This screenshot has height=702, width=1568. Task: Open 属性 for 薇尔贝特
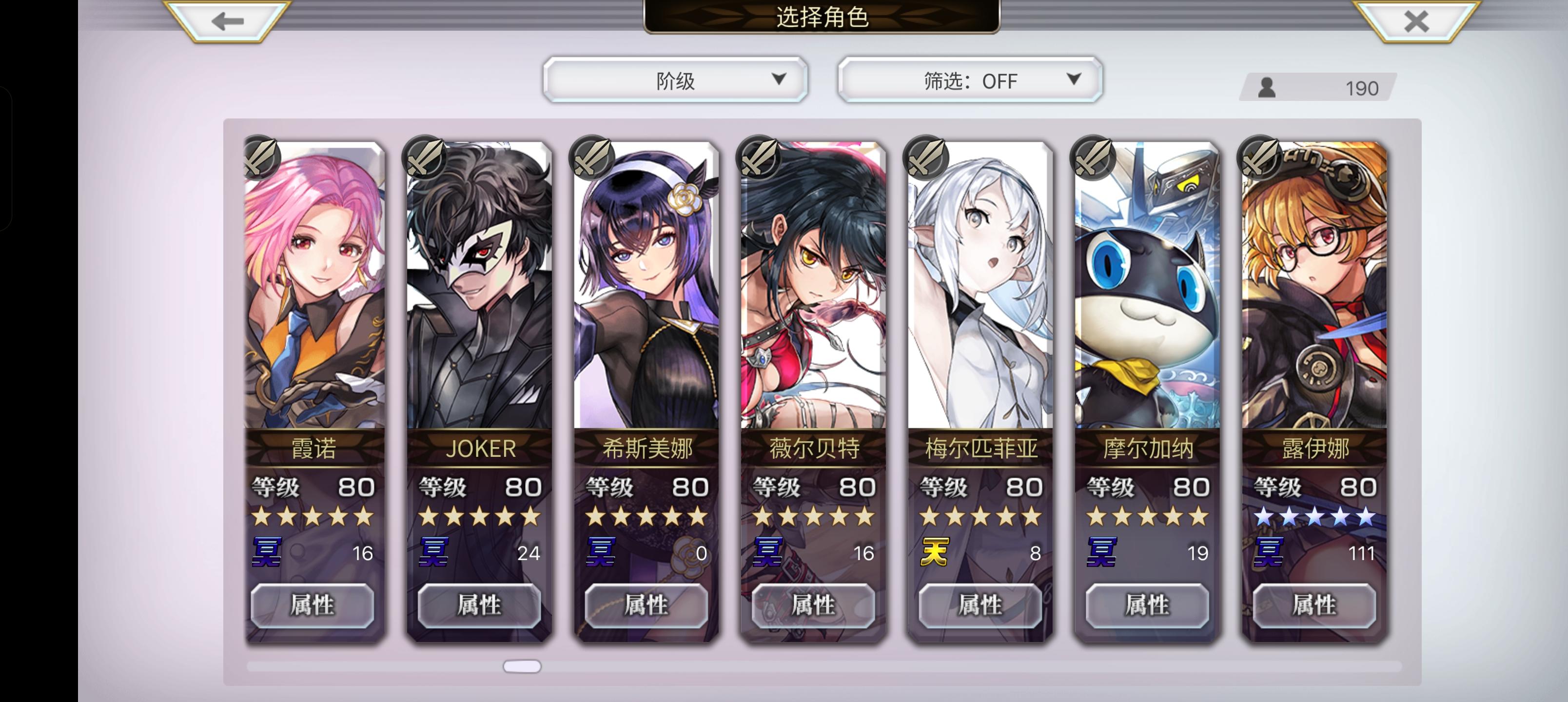[813, 605]
